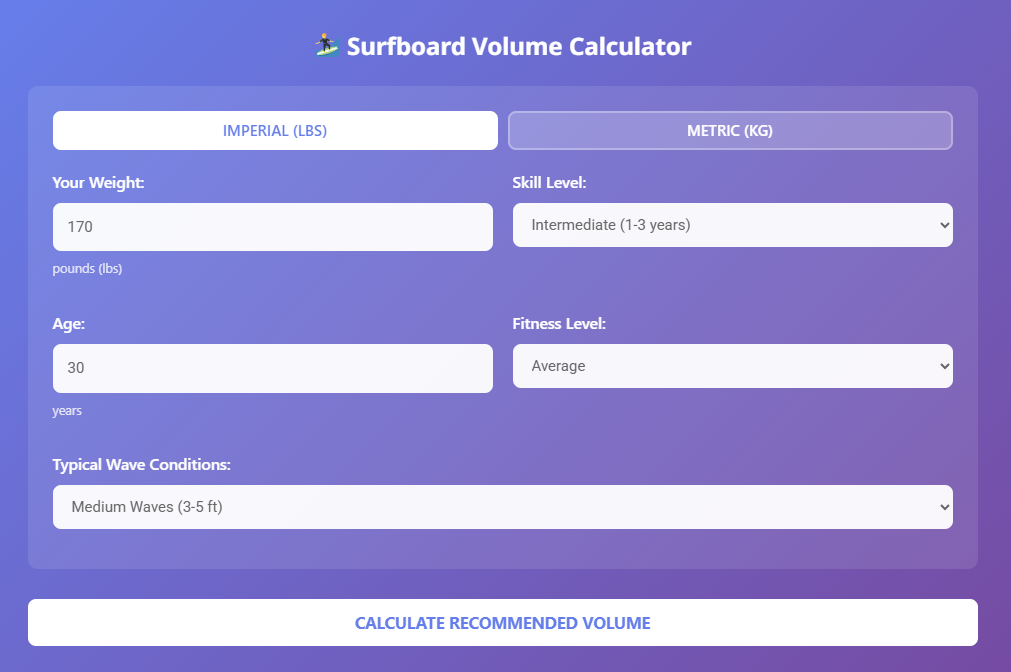
Task: Click the chevron arrow on Medium Waves selector
Action: pos(945,507)
